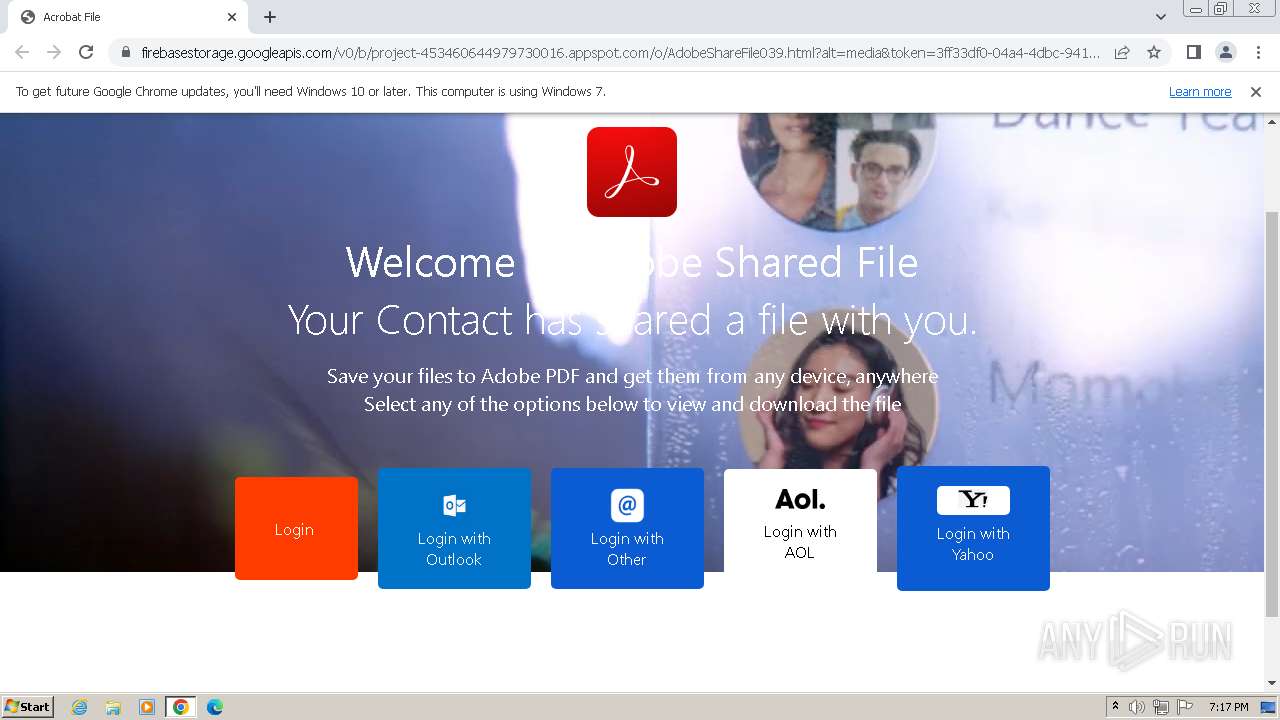1280x720 pixels.
Task: Click 'Select any of the options below' text
Action: [x=632, y=404]
